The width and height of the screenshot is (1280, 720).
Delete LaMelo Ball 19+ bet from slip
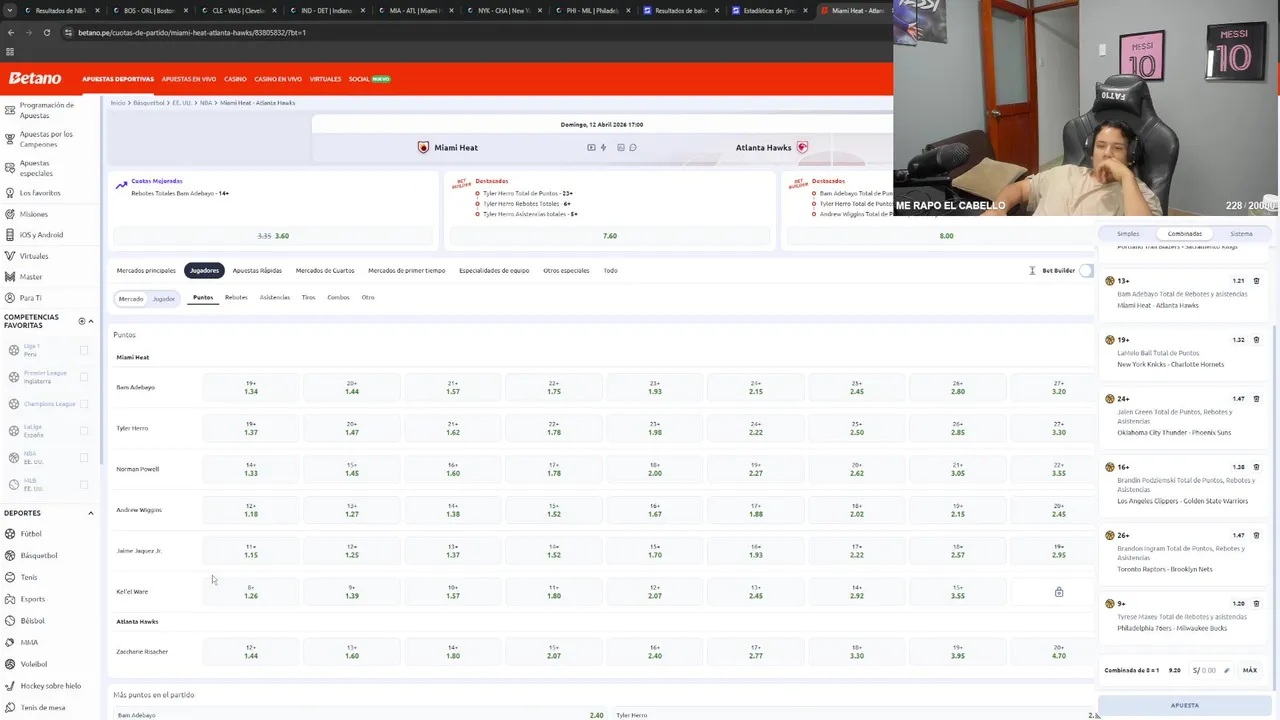[x=1257, y=340]
